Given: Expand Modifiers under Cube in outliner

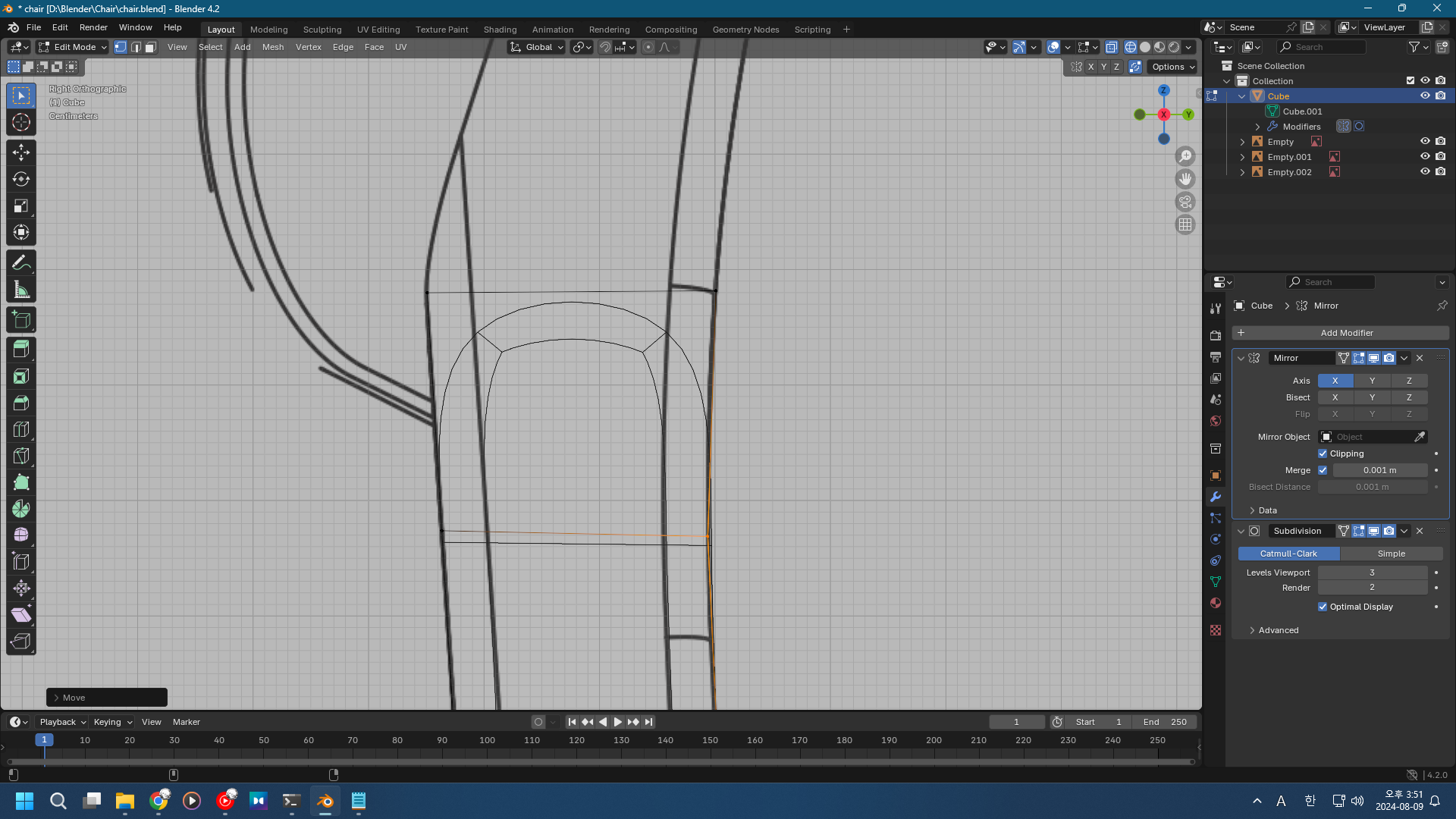Looking at the screenshot, I should (1257, 127).
